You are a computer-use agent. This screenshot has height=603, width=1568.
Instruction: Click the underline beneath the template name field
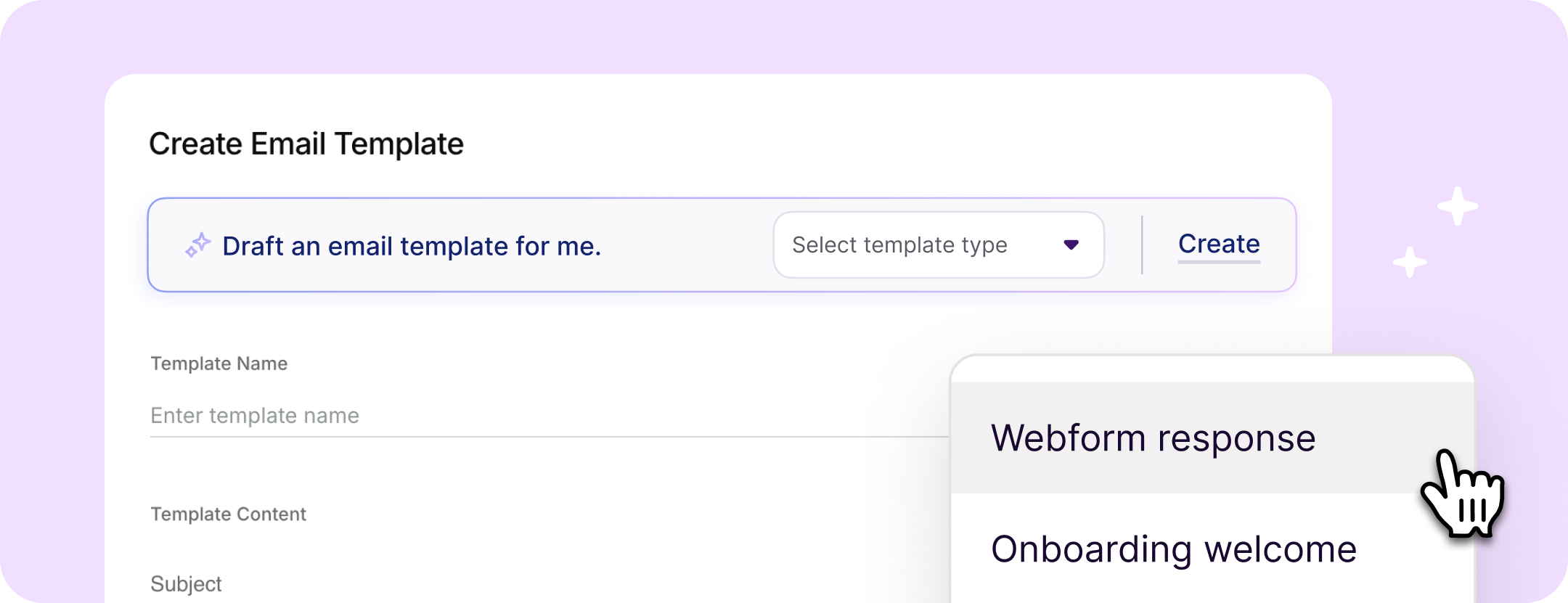pos(544,437)
